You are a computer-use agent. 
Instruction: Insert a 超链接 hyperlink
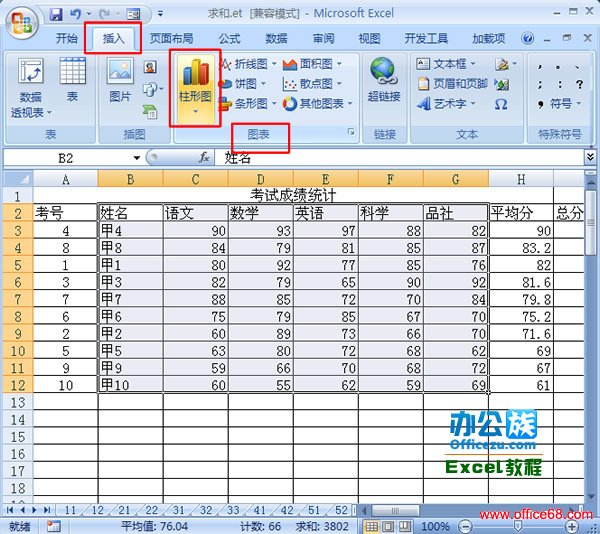point(384,80)
